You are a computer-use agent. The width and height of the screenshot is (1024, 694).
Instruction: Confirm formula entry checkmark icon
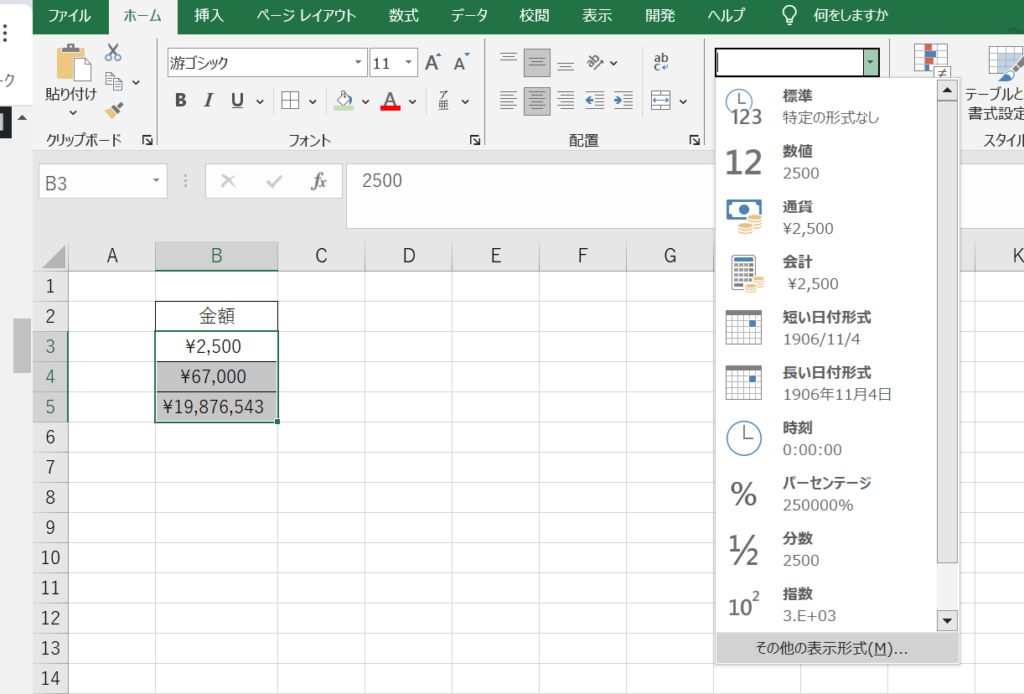pos(274,181)
